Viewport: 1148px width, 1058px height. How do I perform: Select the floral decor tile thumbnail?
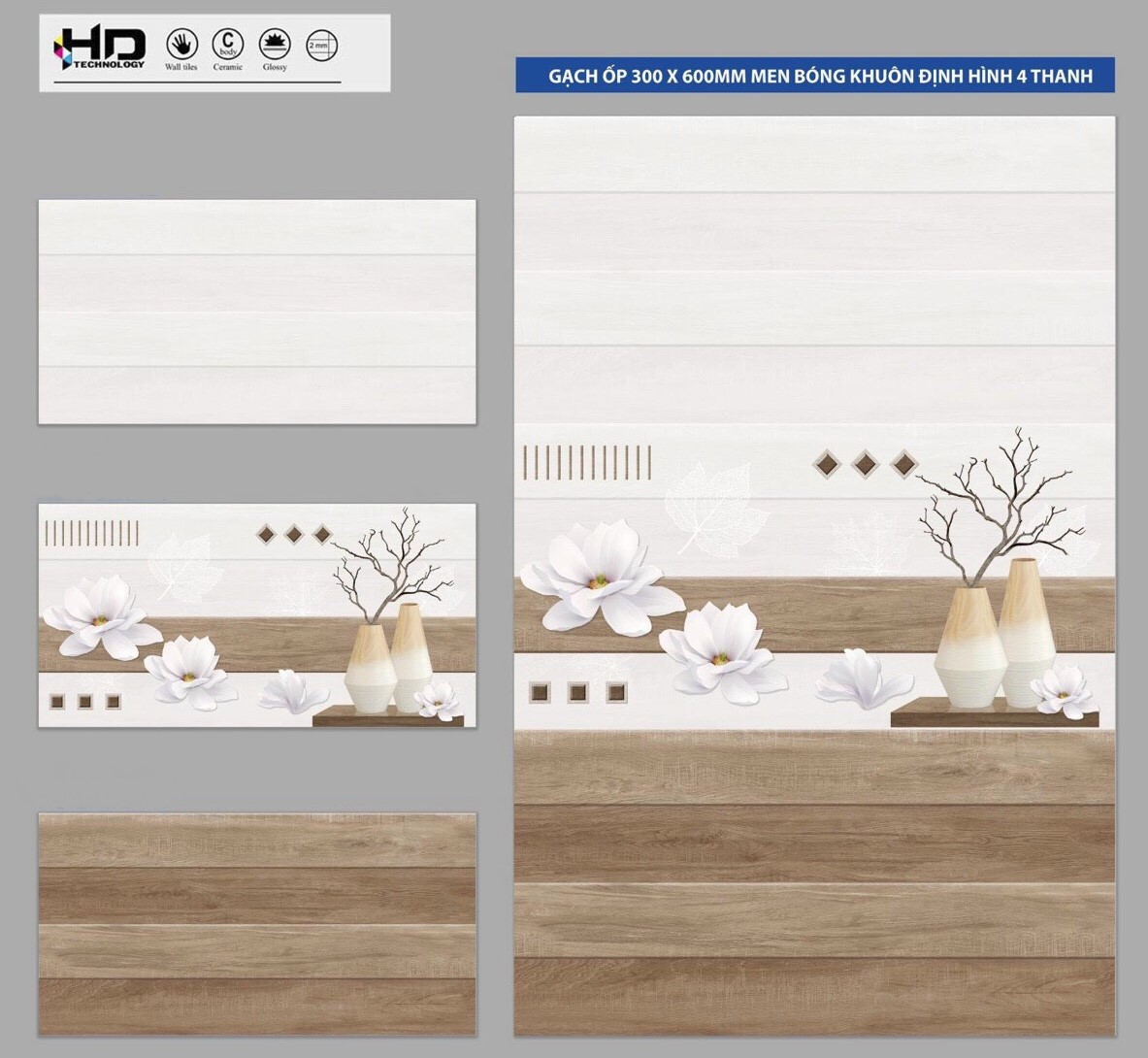coord(257,614)
